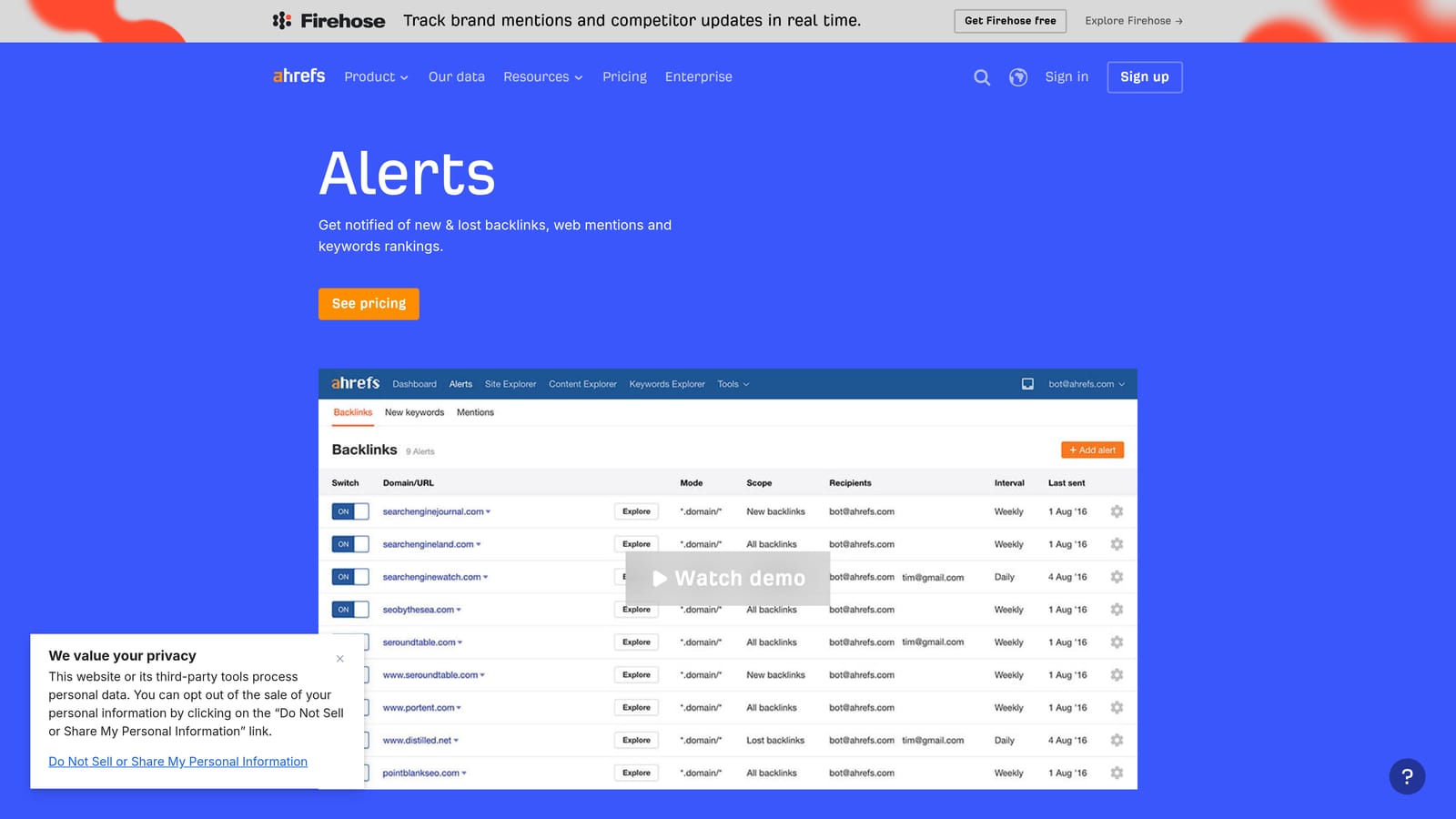This screenshot has width=1456, height=819.
Task: Expand the Product menu in the navigation
Action: (376, 77)
